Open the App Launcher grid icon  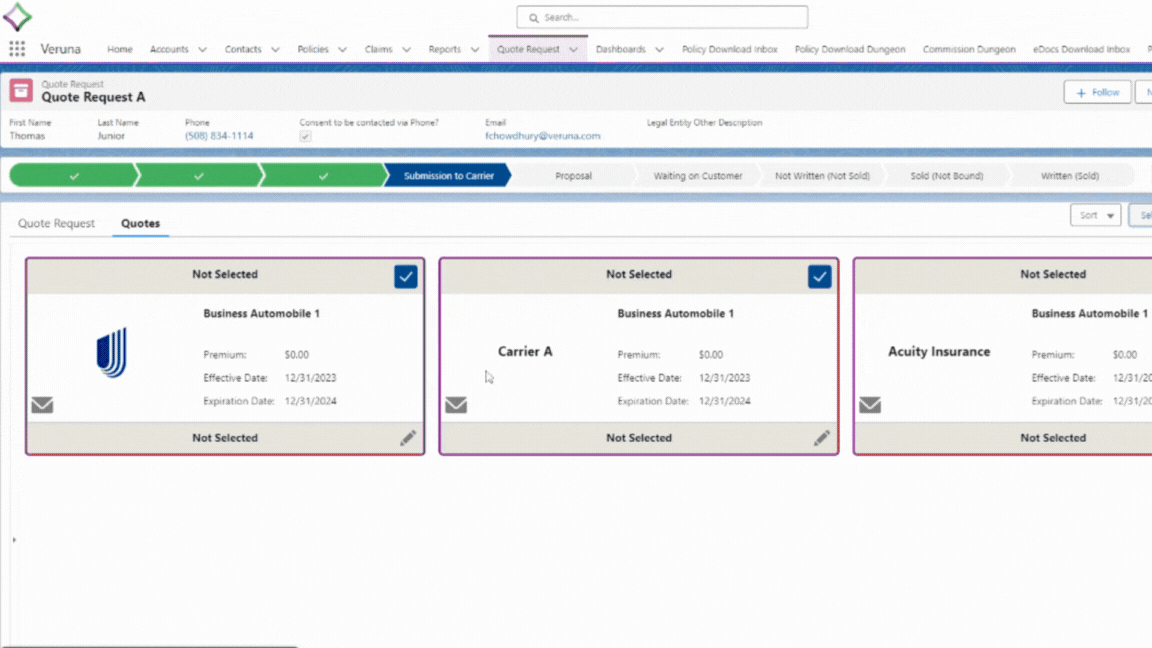(17, 49)
